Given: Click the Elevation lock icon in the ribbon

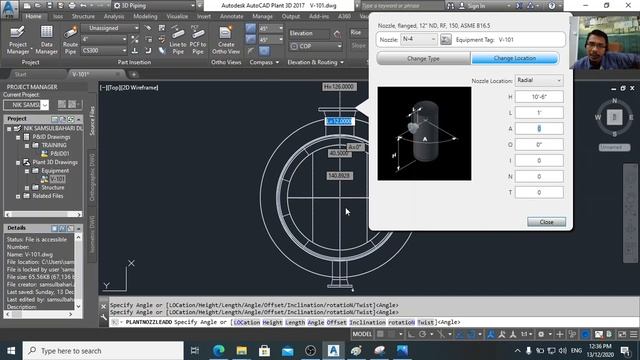Looking at the screenshot, I should (337, 34).
